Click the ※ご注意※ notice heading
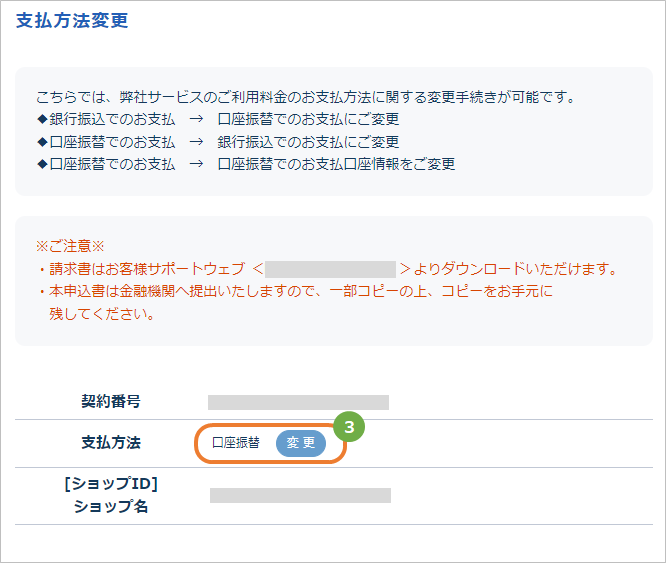This screenshot has width=666, height=563. click(x=70, y=246)
